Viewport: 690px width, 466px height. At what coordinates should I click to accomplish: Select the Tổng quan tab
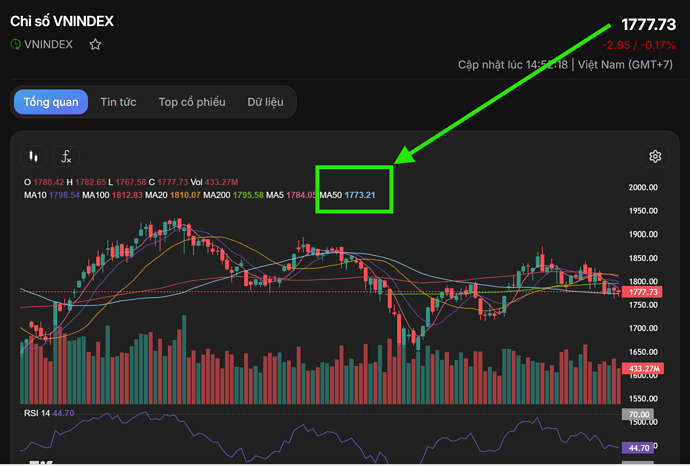pyautogui.click(x=51, y=102)
